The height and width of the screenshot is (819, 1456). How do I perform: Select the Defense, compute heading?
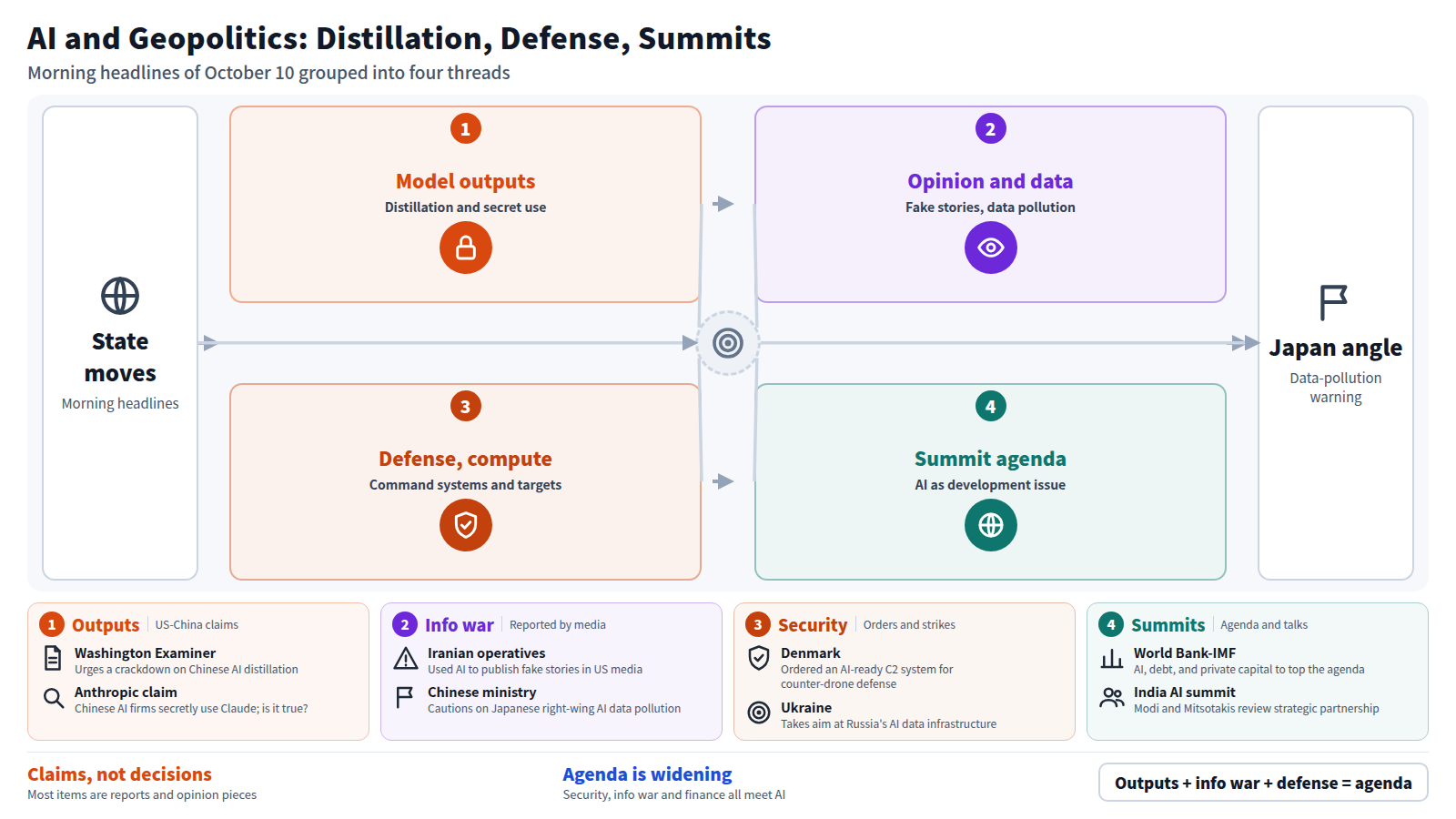point(466,459)
